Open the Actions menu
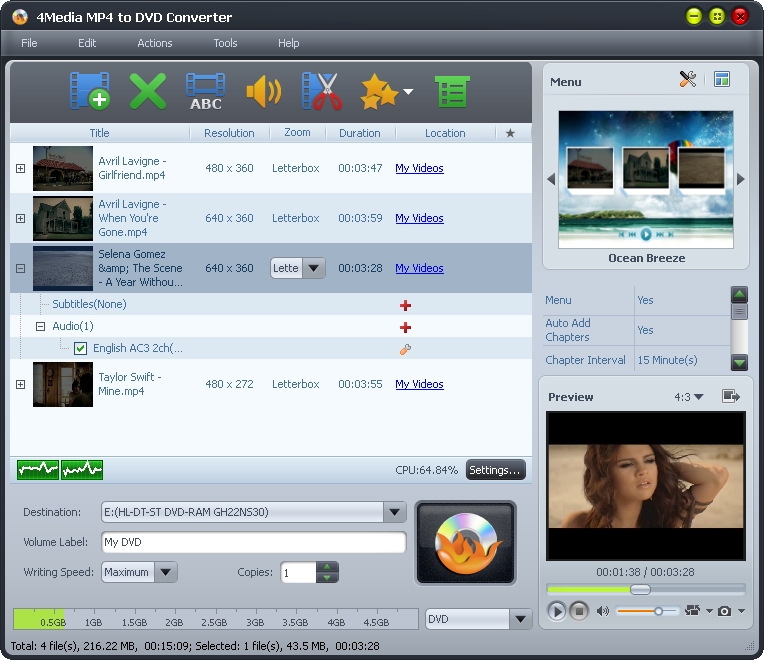The height and width of the screenshot is (660, 764). (x=154, y=43)
